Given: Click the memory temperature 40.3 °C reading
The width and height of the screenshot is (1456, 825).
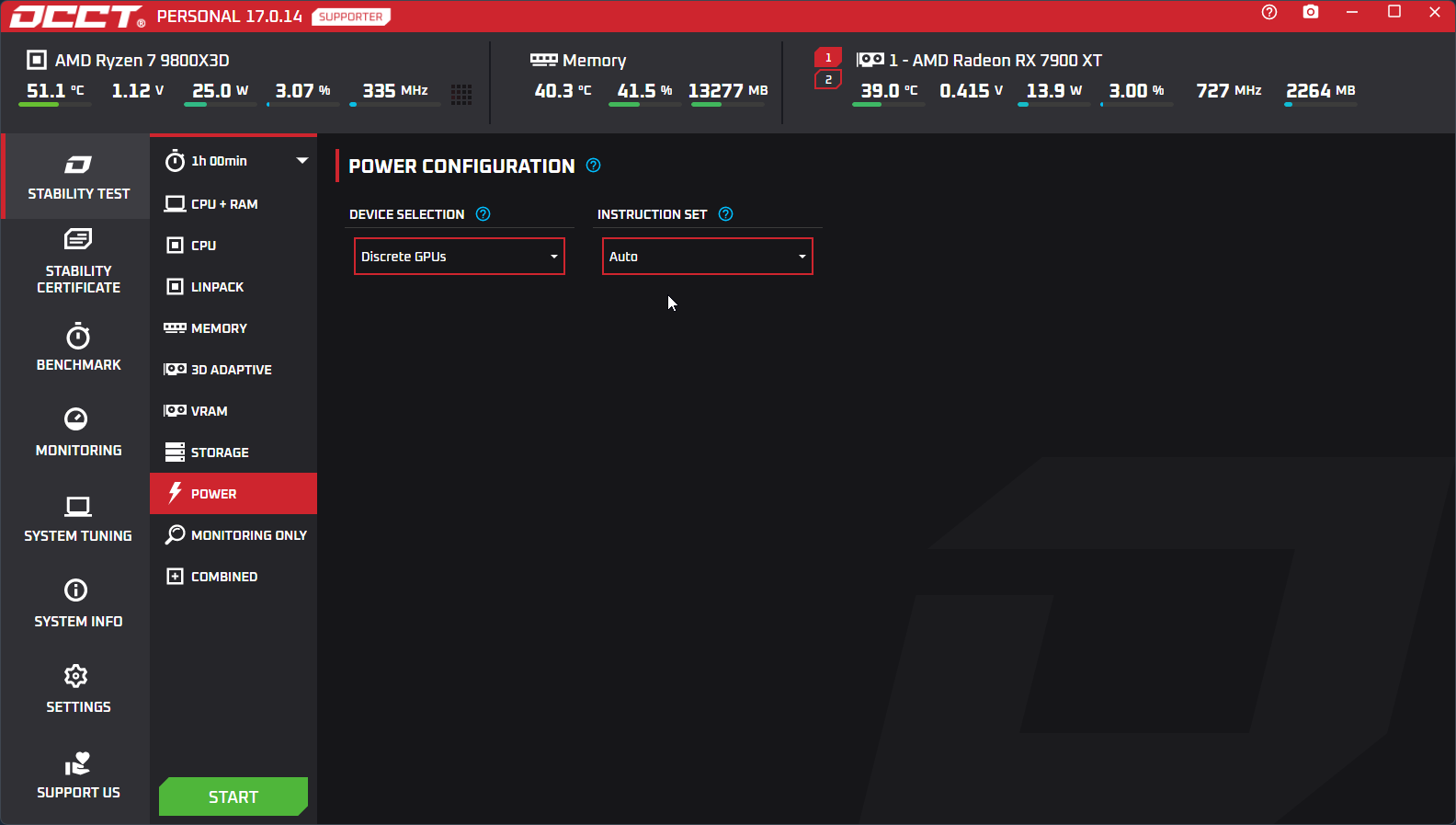Looking at the screenshot, I should [563, 91].
